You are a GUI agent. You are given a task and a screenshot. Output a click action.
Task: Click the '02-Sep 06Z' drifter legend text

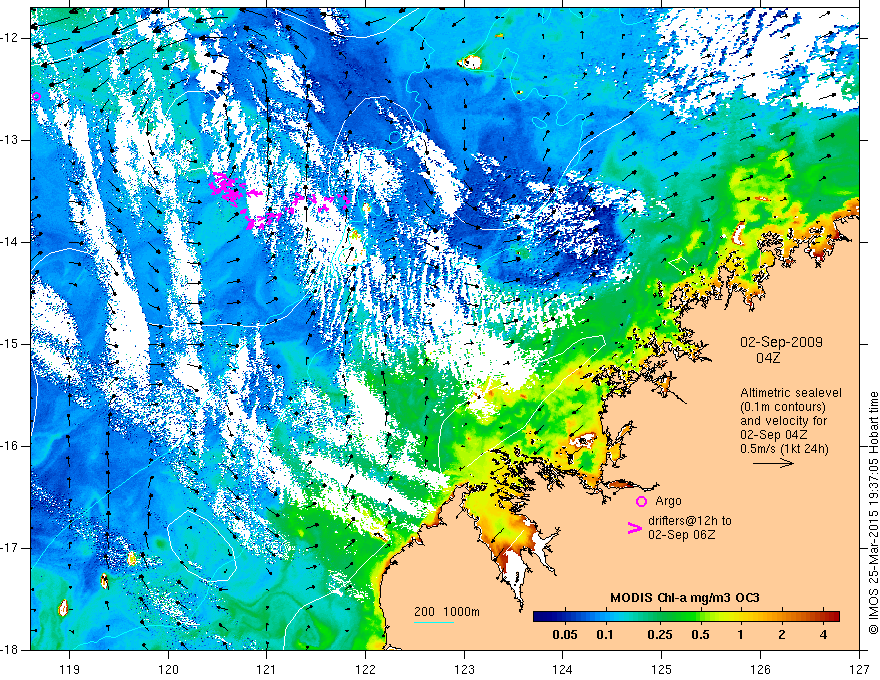681,535
